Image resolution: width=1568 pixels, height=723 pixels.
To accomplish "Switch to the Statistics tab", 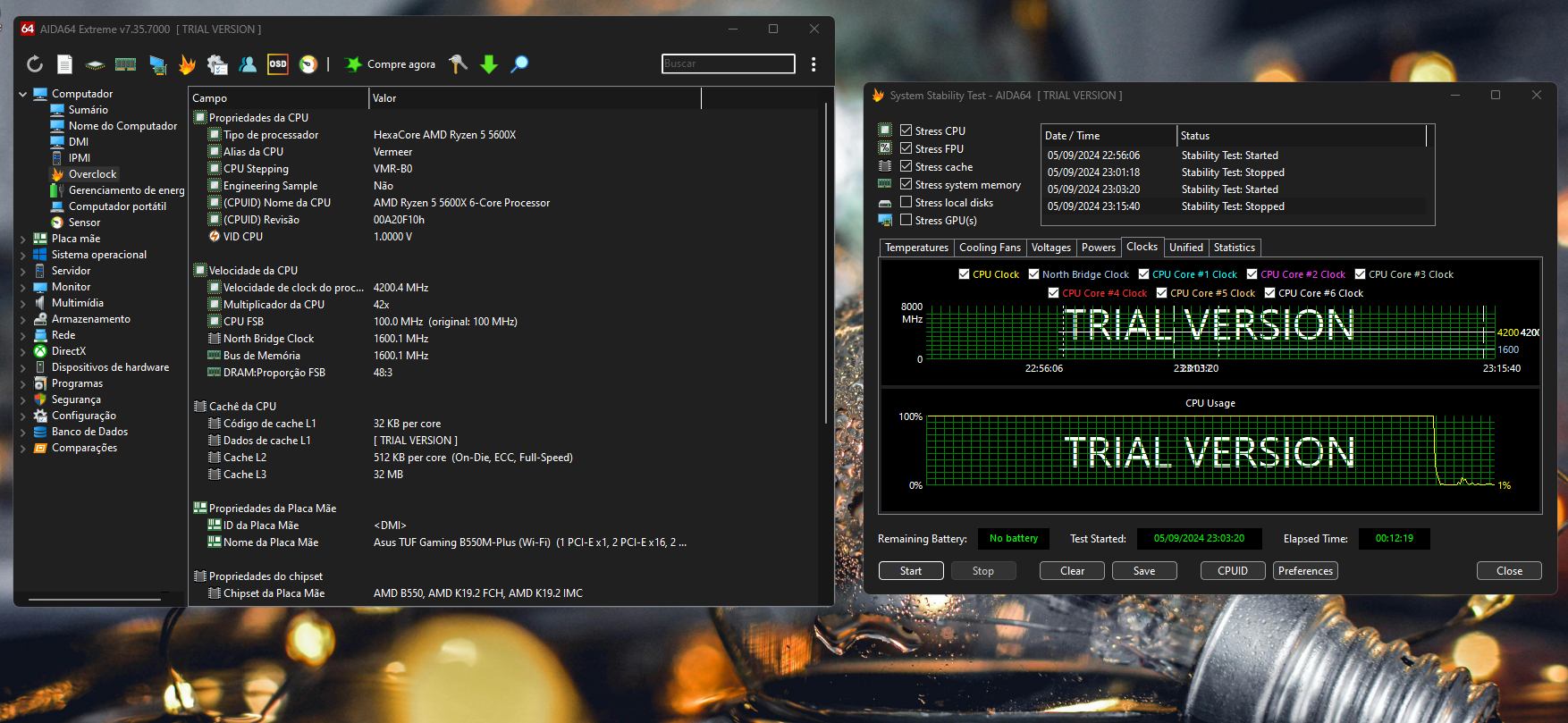I will (x=1235, y=248).
